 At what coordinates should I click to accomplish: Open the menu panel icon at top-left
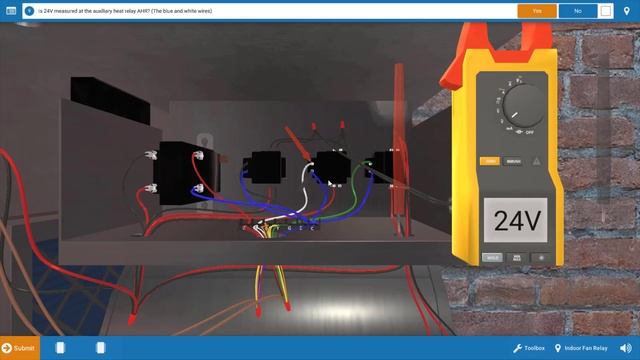click(x=11, y=11)
